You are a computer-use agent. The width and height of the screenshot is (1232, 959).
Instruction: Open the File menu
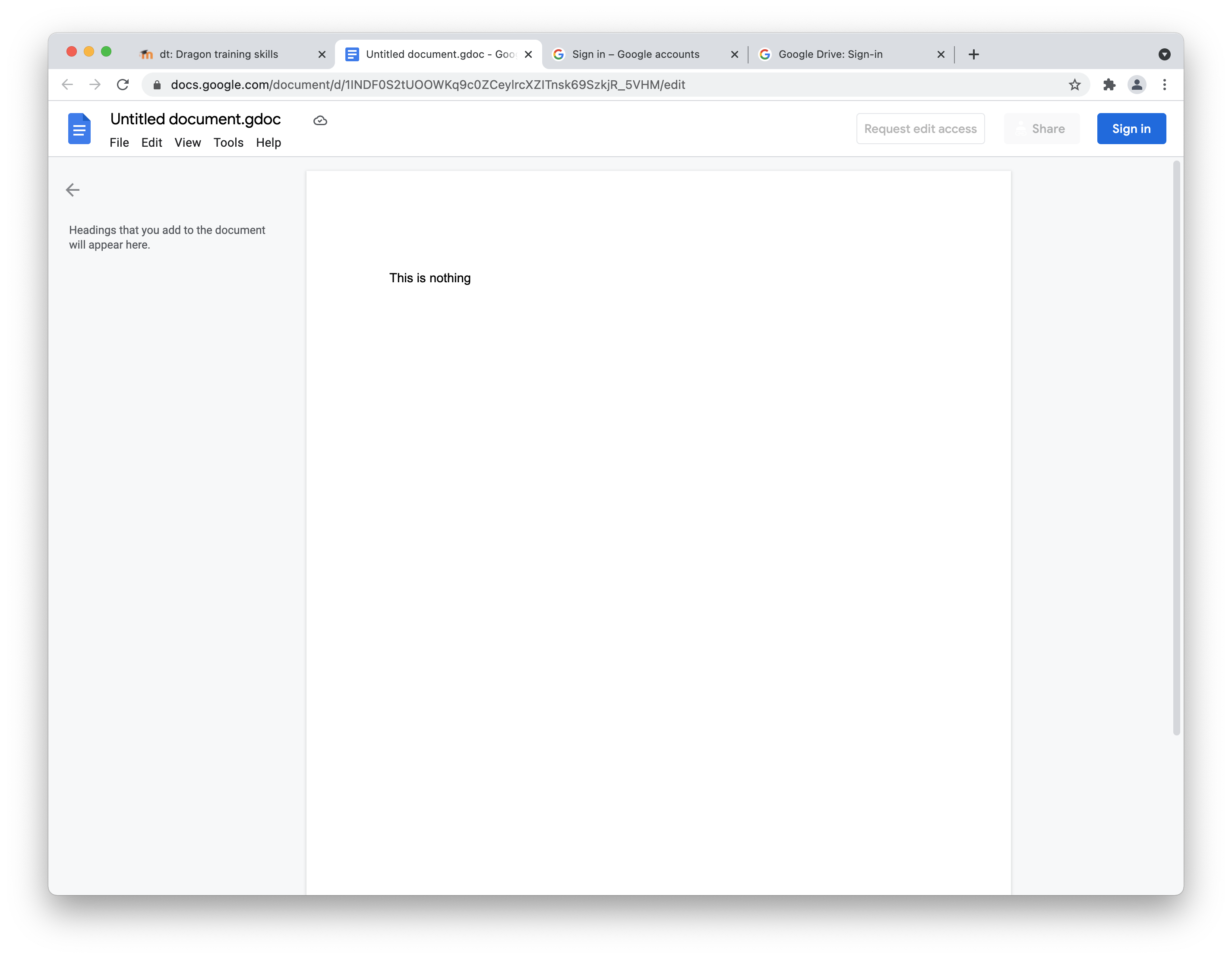119,143
